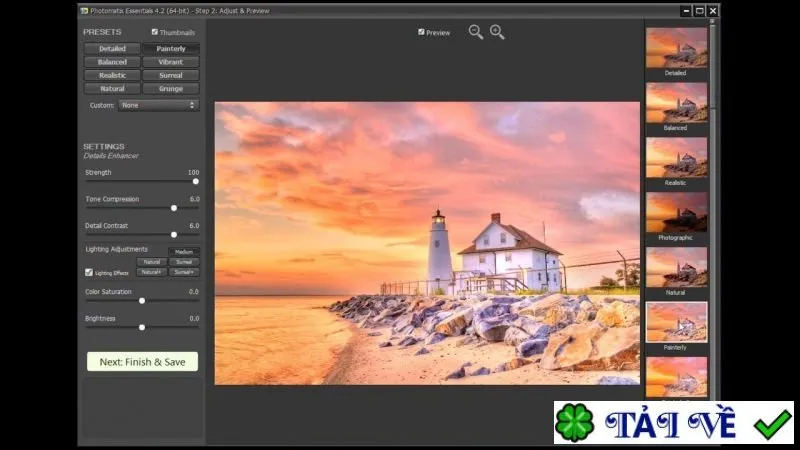800x450 pixels.
Task: Pick the Medium lighting adjustment
Action: coord(184,252)
